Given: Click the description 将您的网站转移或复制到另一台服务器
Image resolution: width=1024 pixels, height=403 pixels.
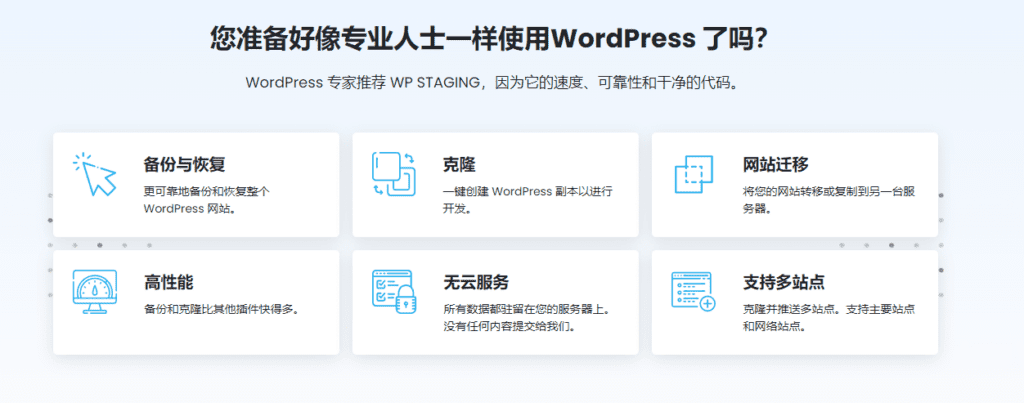Looking at the screenshot, I should [x=827, y=201].
